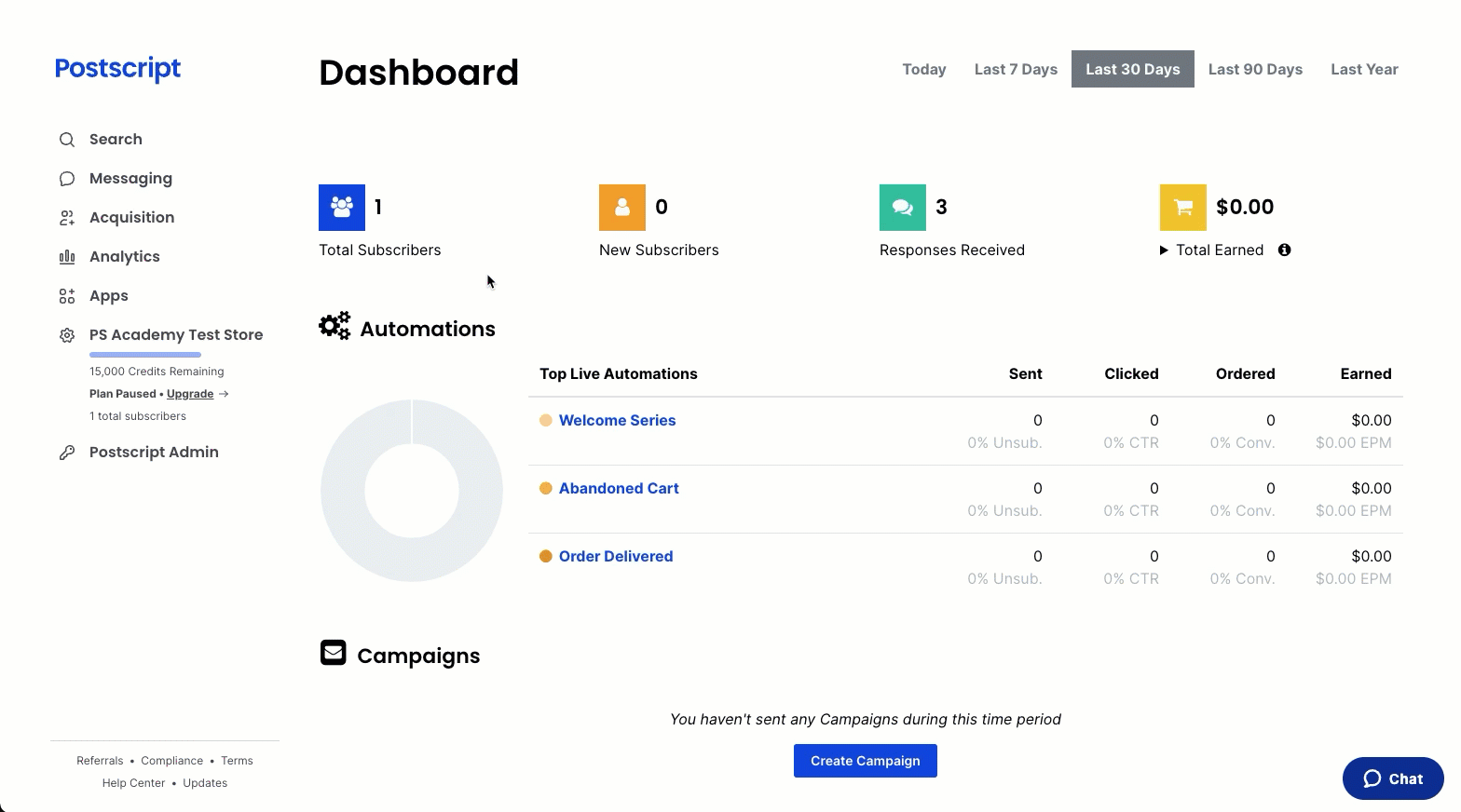The height and width of the screenshot is (812, 1461).
Task: Click the credits remaining progress bar
Action: (145, 355)
